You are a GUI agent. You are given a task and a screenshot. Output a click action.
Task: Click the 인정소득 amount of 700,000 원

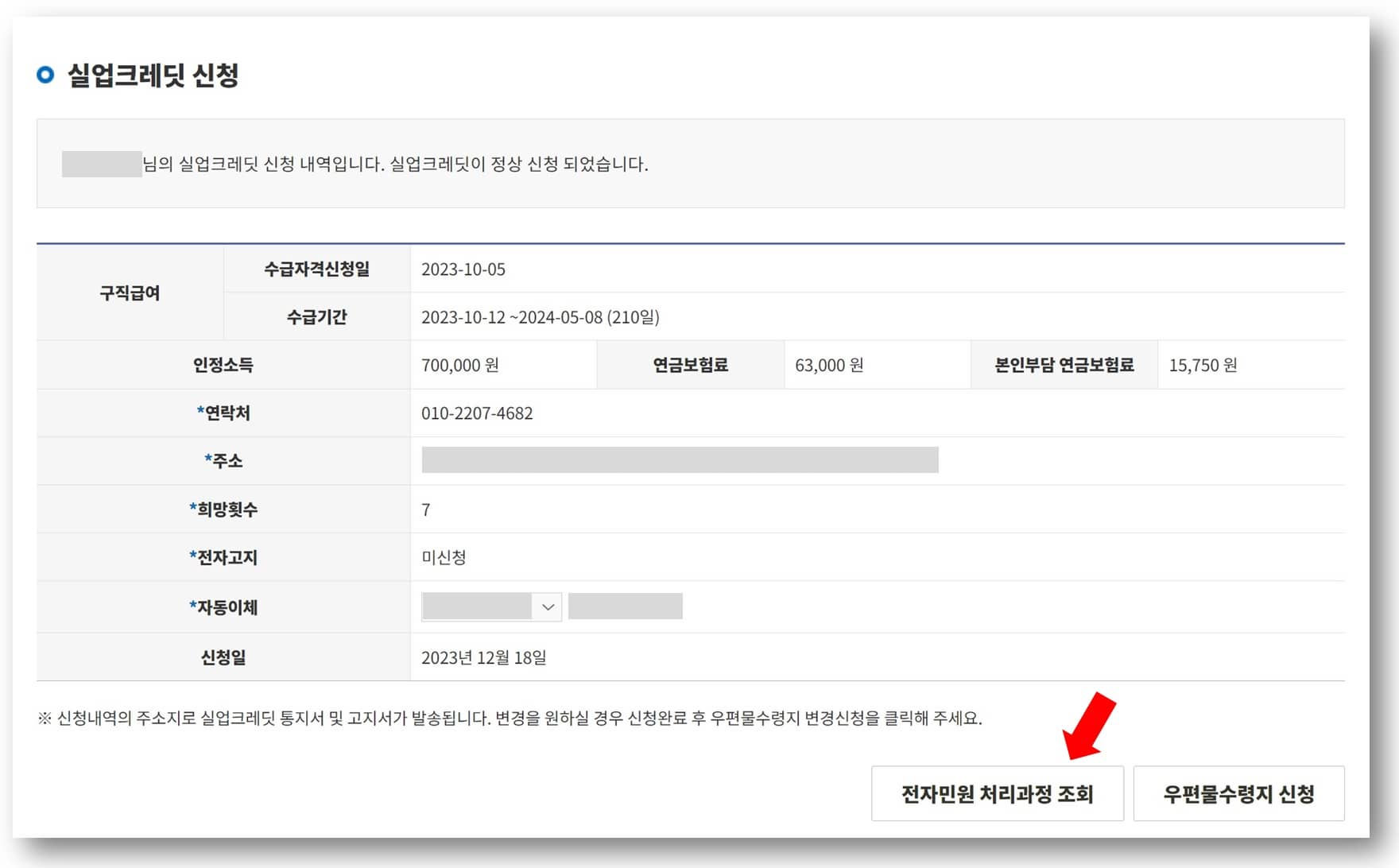(463, 365)
